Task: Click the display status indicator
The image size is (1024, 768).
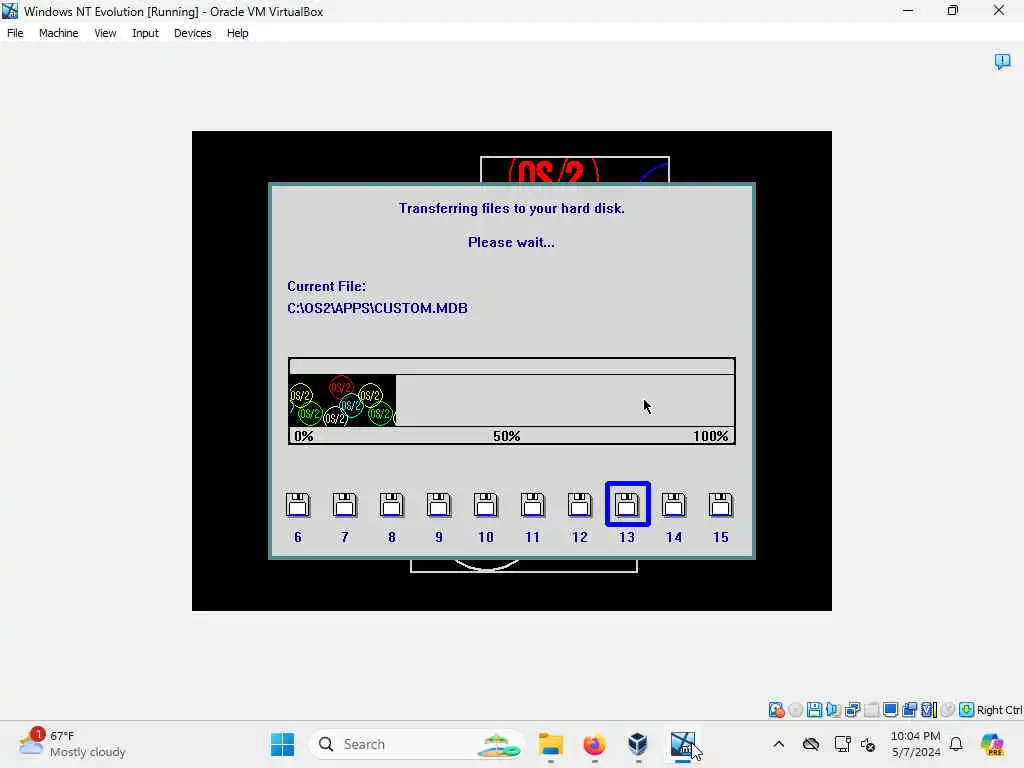Action: pyautogui.click(x=890, y=710)
